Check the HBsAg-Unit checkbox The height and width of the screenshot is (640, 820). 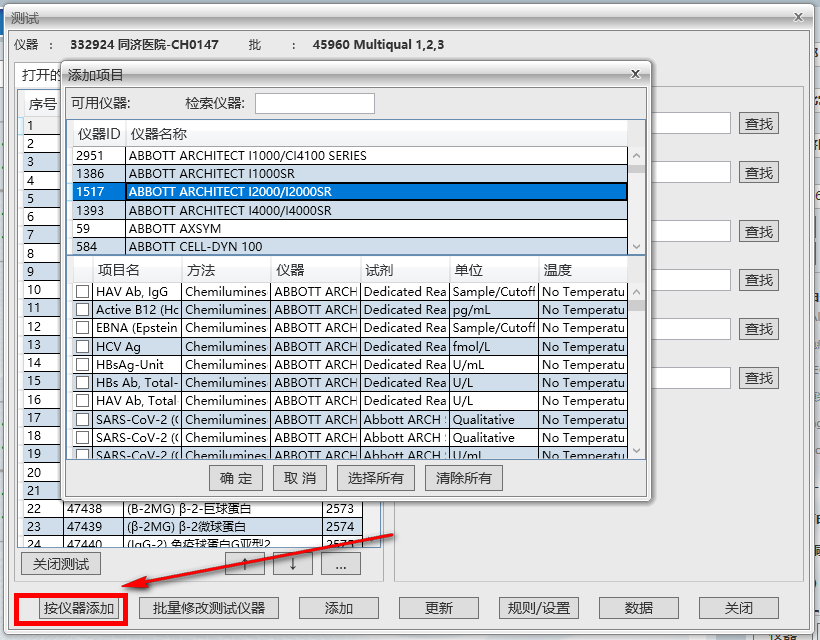[82, 364]
